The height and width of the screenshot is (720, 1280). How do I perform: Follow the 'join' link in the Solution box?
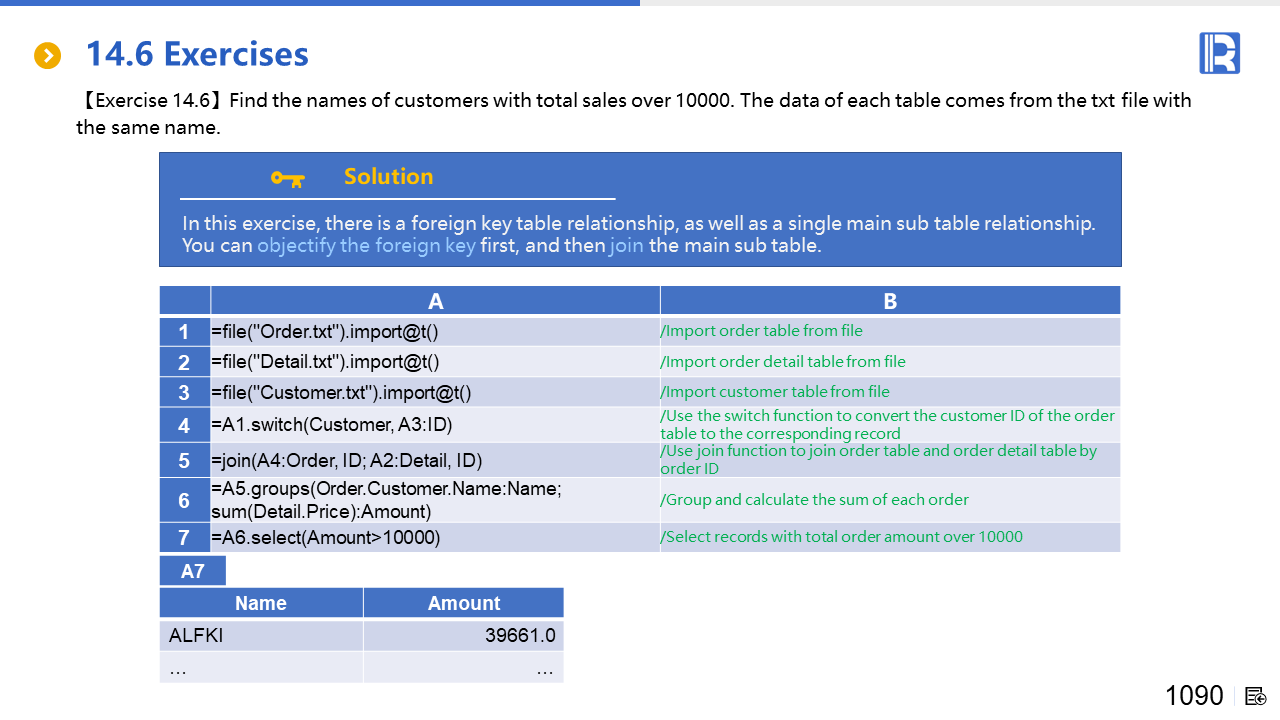626,245
